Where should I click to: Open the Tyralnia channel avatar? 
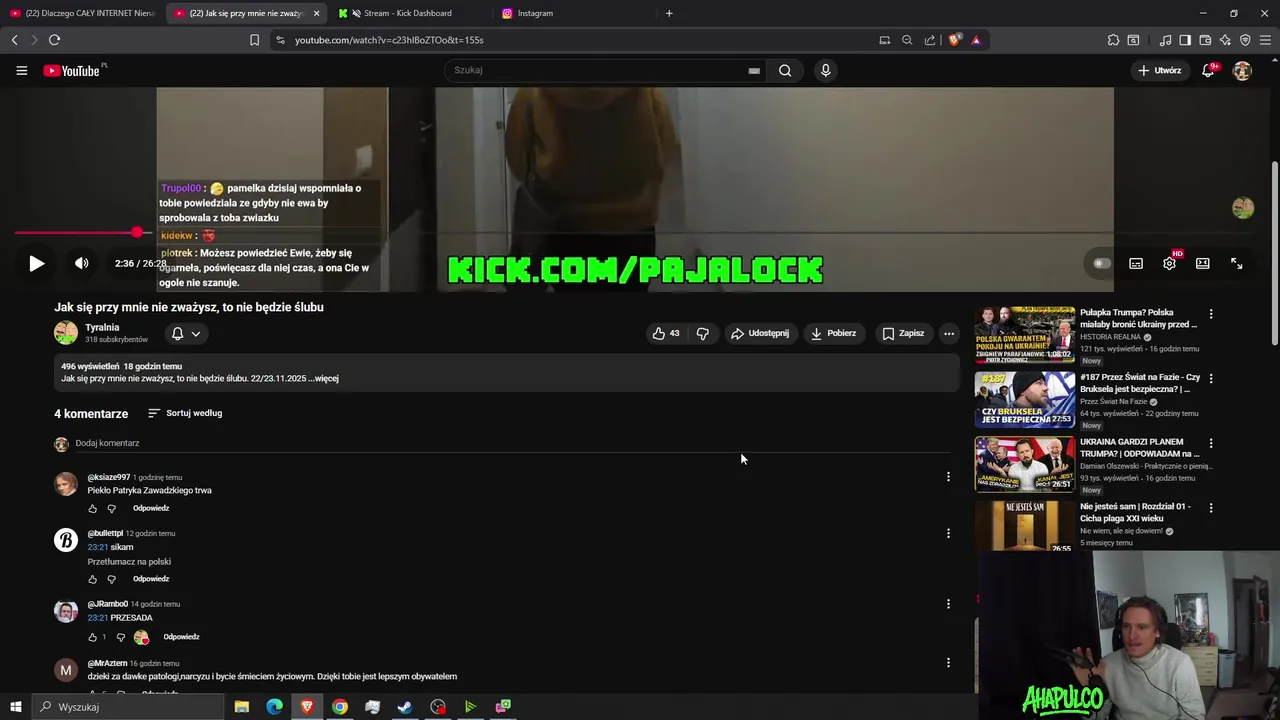66,334
